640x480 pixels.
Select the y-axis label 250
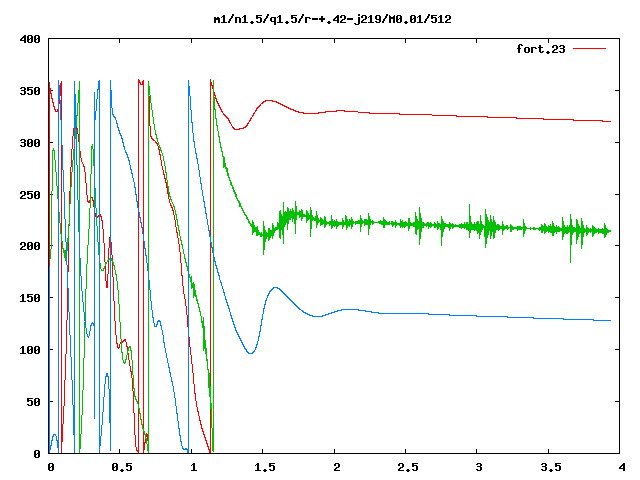[30, 195]
